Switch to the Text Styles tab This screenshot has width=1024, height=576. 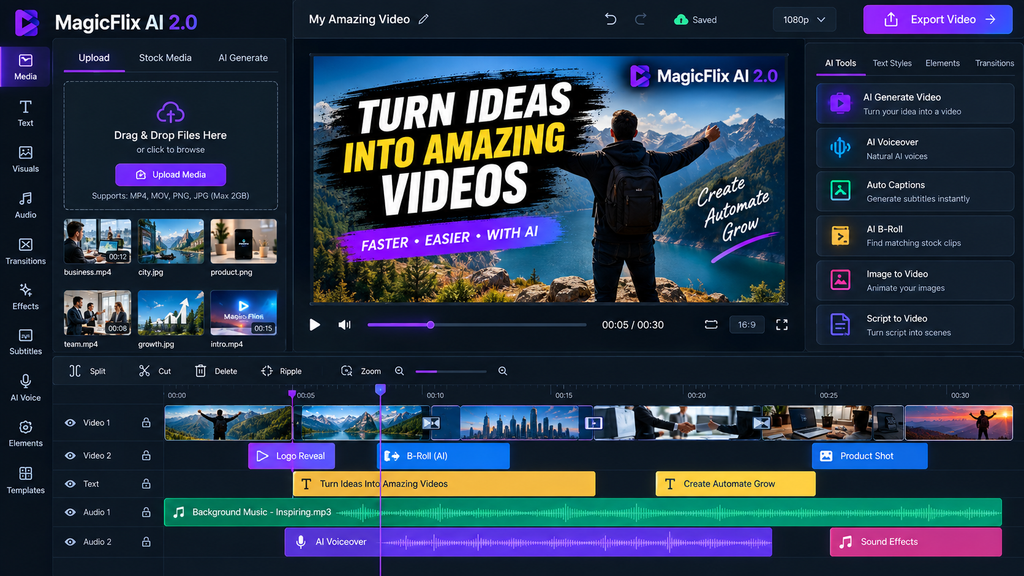(x=892, y=63)
